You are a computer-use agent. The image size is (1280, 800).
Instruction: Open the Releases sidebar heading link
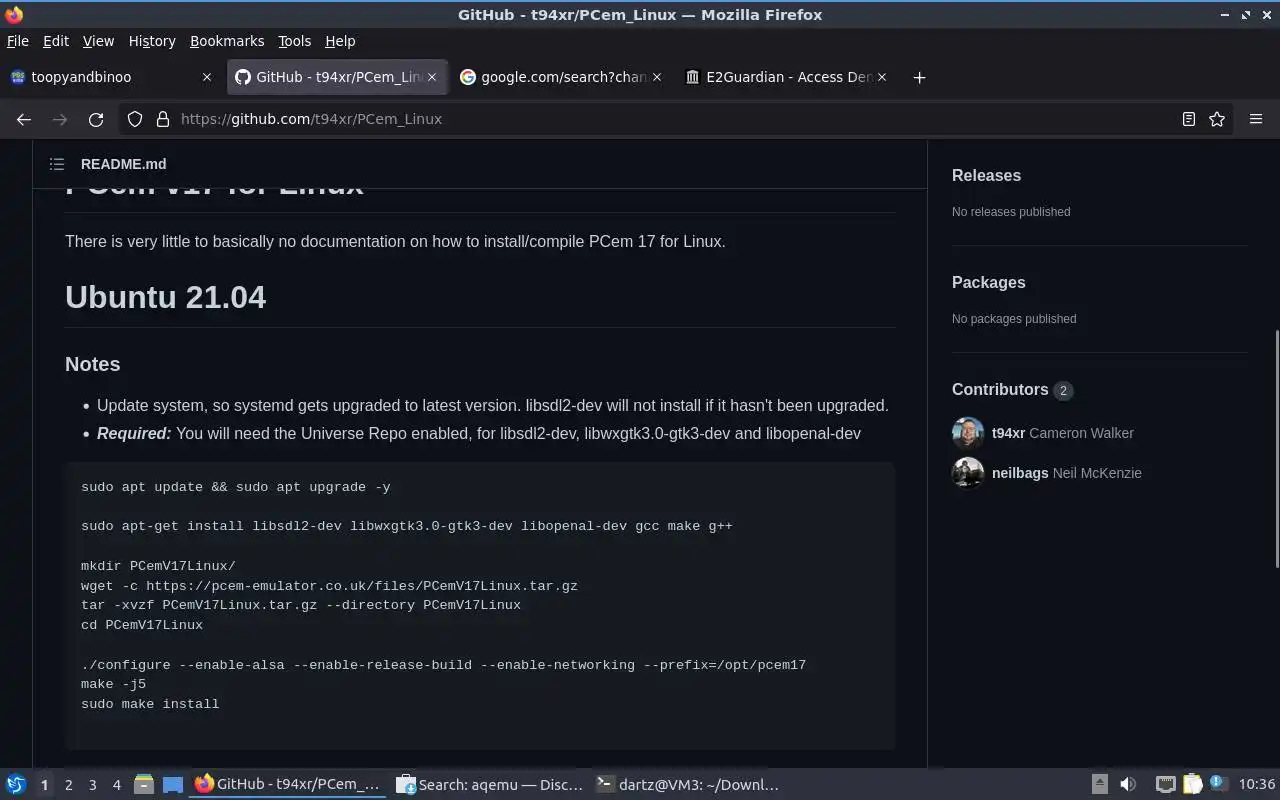pos(986,175)
